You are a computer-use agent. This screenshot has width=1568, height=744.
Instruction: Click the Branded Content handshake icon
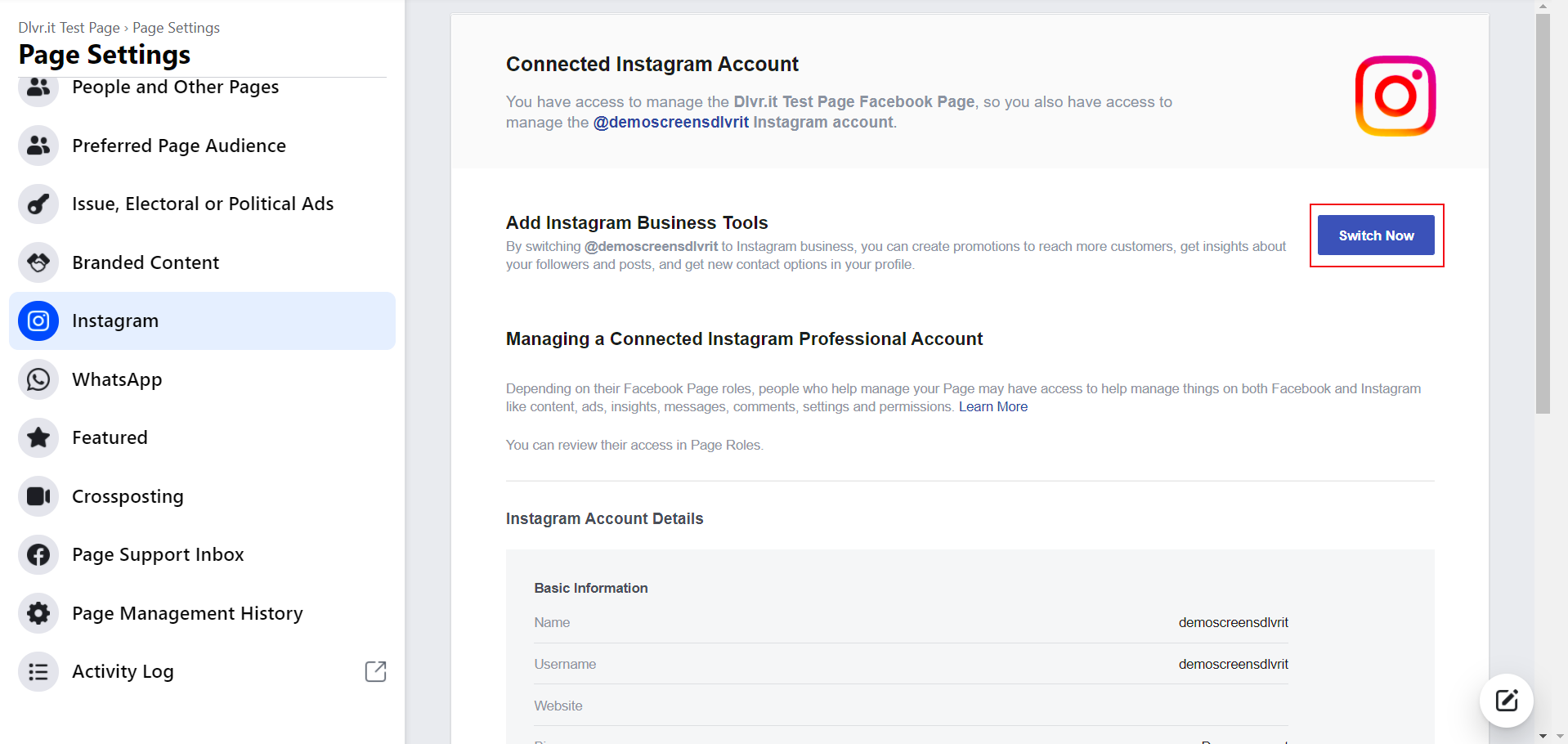click(x=38, y=262)
